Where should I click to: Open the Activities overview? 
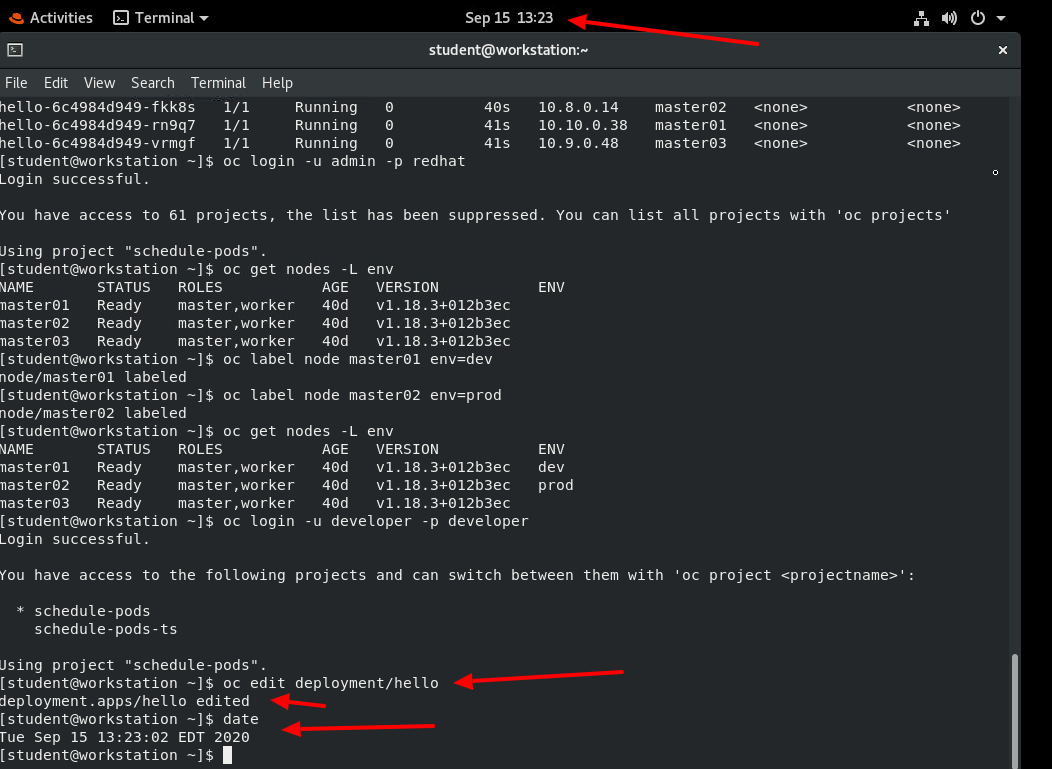click(x=50, y=18)
